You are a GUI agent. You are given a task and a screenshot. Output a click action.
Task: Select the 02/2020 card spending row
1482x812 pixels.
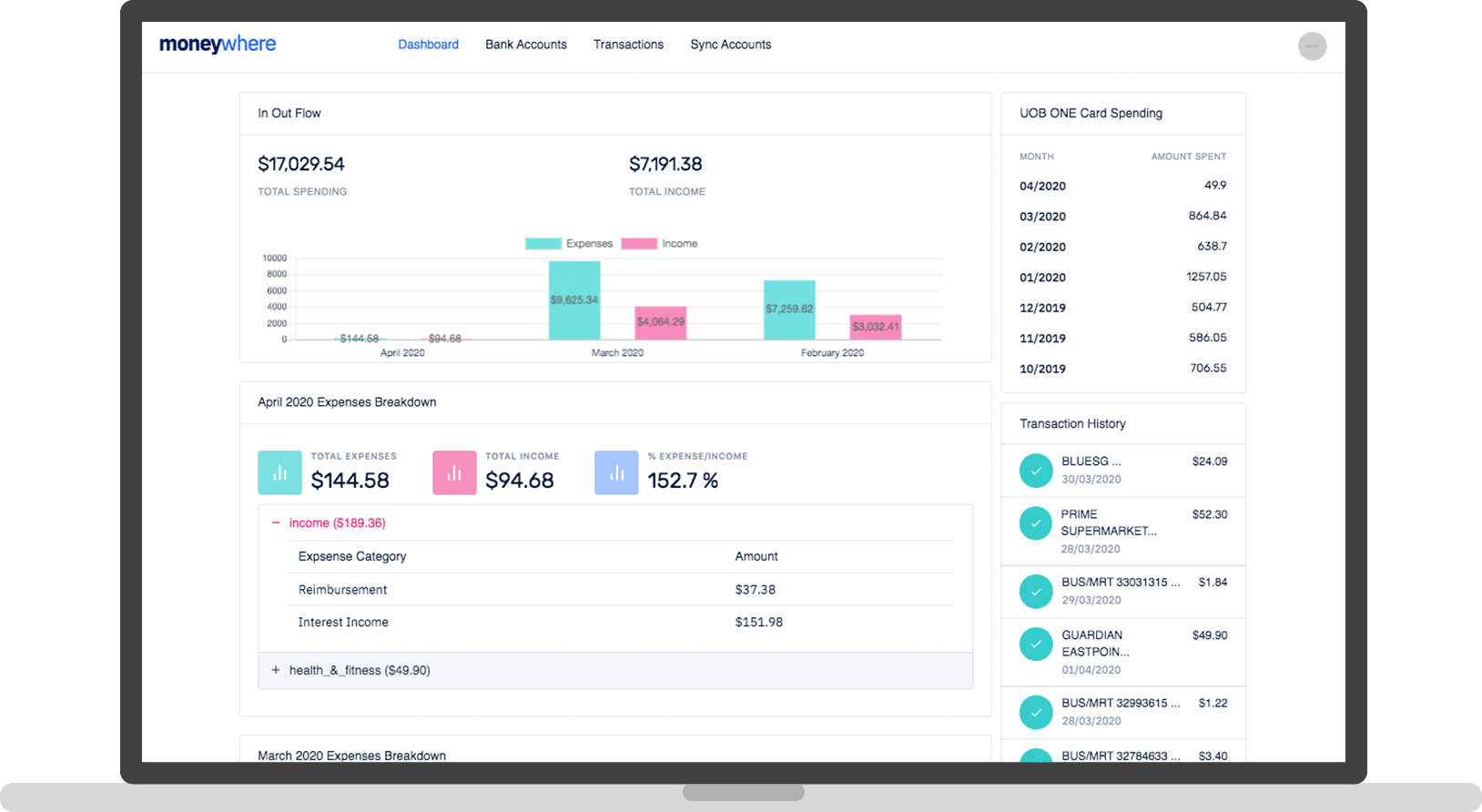pos(1123,247)
